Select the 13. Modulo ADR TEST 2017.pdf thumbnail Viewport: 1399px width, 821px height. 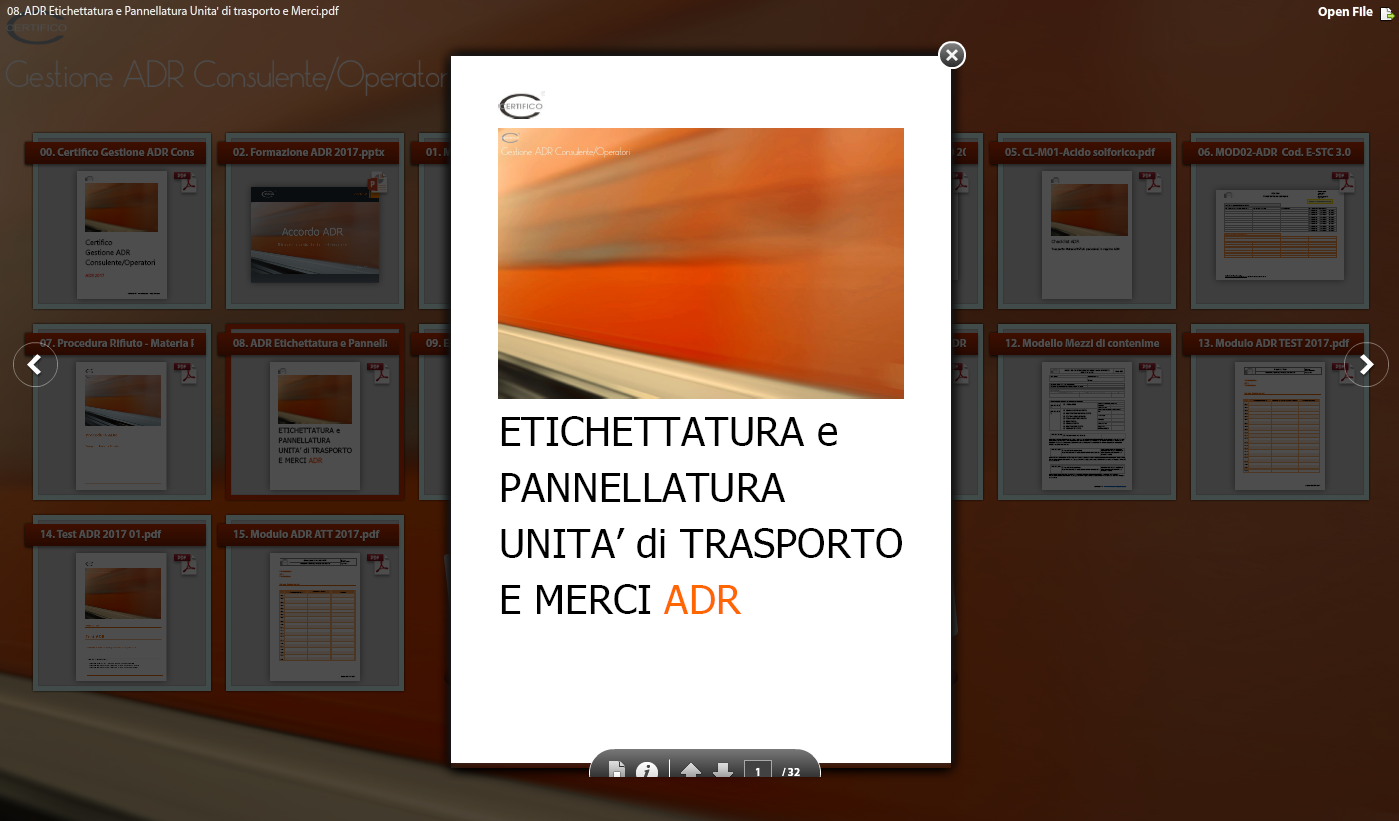1279,426
